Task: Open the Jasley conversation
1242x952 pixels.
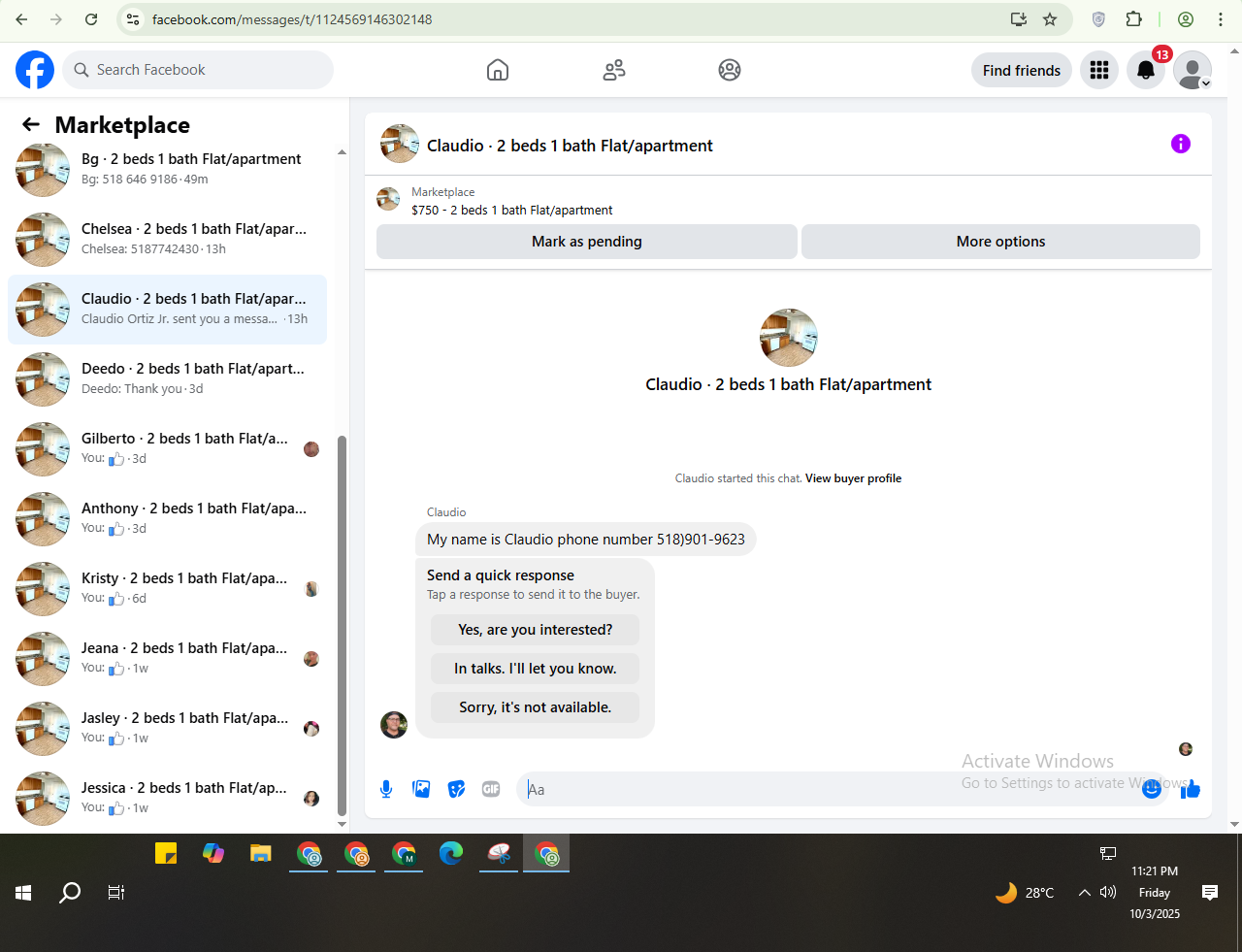Action: tap(167, 729)
